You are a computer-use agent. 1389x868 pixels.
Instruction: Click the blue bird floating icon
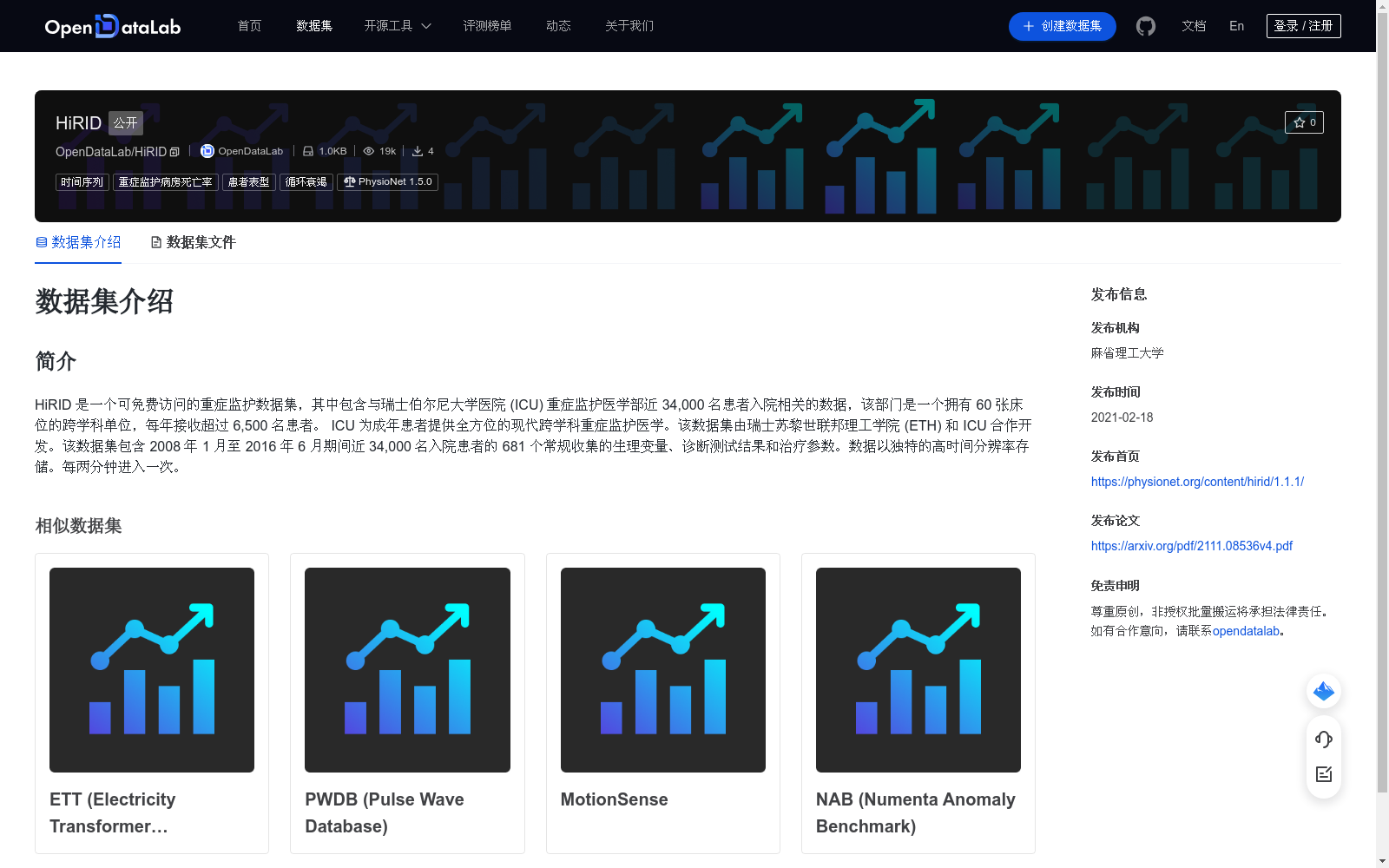(x=1324, y=691)
